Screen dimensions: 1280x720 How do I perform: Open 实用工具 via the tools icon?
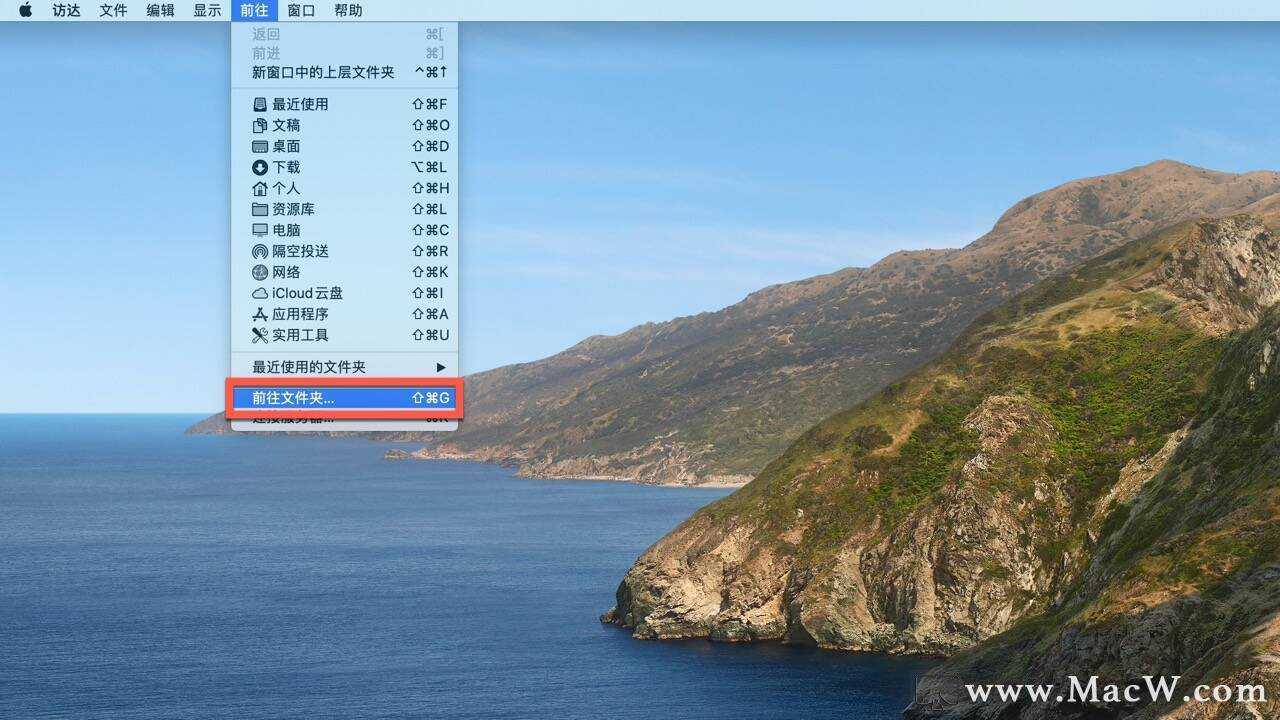click(x=260, y=335)
